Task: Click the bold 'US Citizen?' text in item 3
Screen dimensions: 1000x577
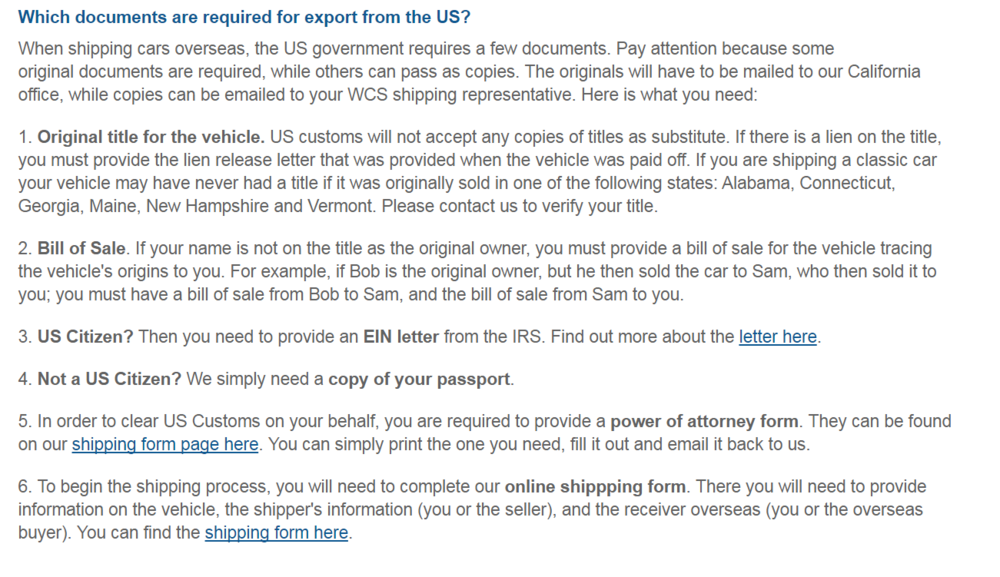Action: (85, 337)
